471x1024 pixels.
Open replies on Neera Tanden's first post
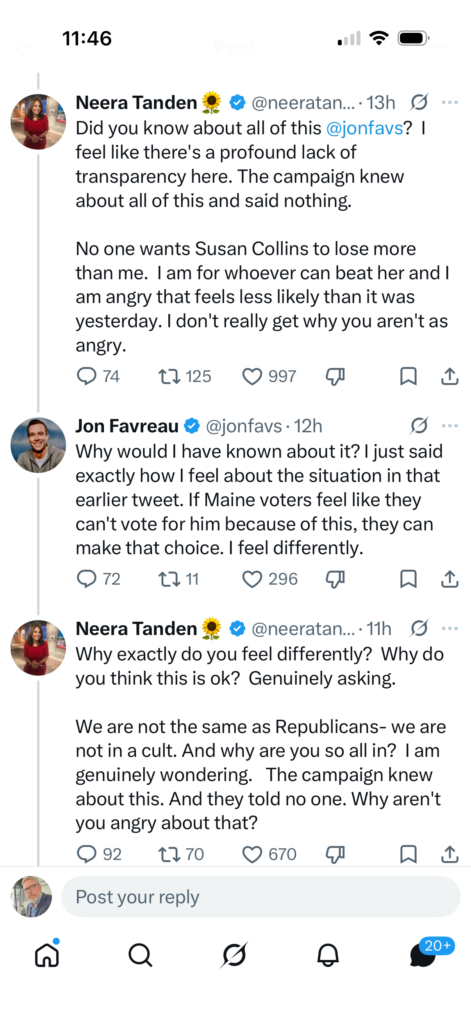tap(98, 376)
